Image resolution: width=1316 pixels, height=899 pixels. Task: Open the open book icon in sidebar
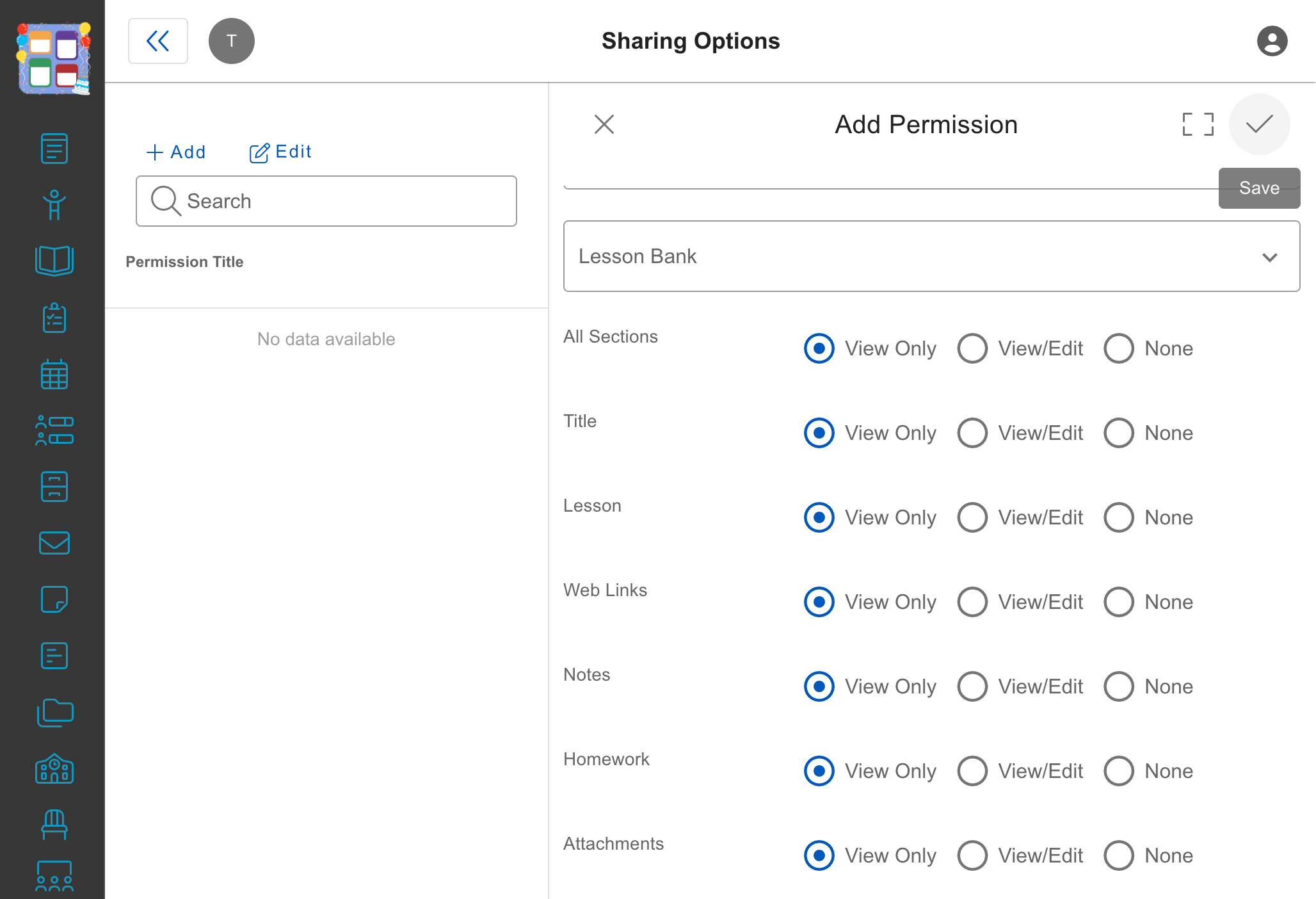click(54, 261)
